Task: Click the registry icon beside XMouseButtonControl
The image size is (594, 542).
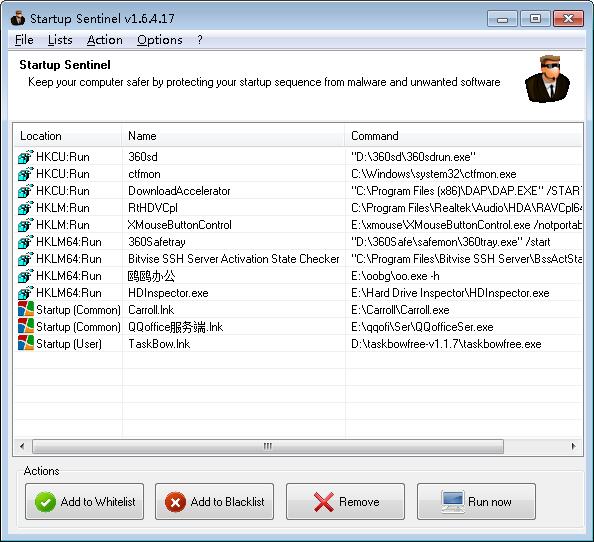Action: 26,225
